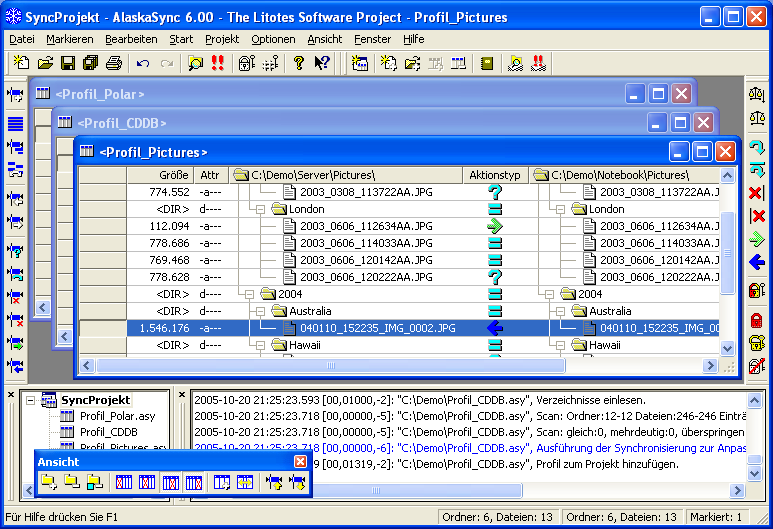Toggle hide third column in Ansicht toolbar
This screenshot has height=529, width=773.
[x=171, y=482]
